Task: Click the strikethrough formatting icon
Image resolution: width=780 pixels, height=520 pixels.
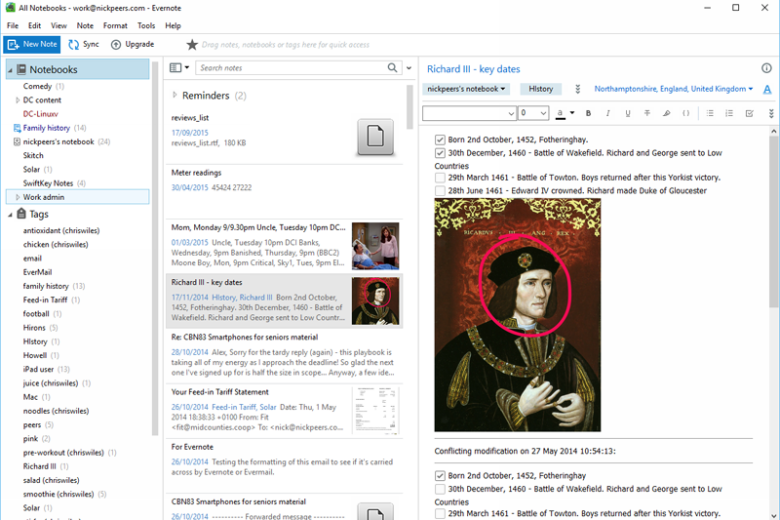Action: (x=647, y=113)
